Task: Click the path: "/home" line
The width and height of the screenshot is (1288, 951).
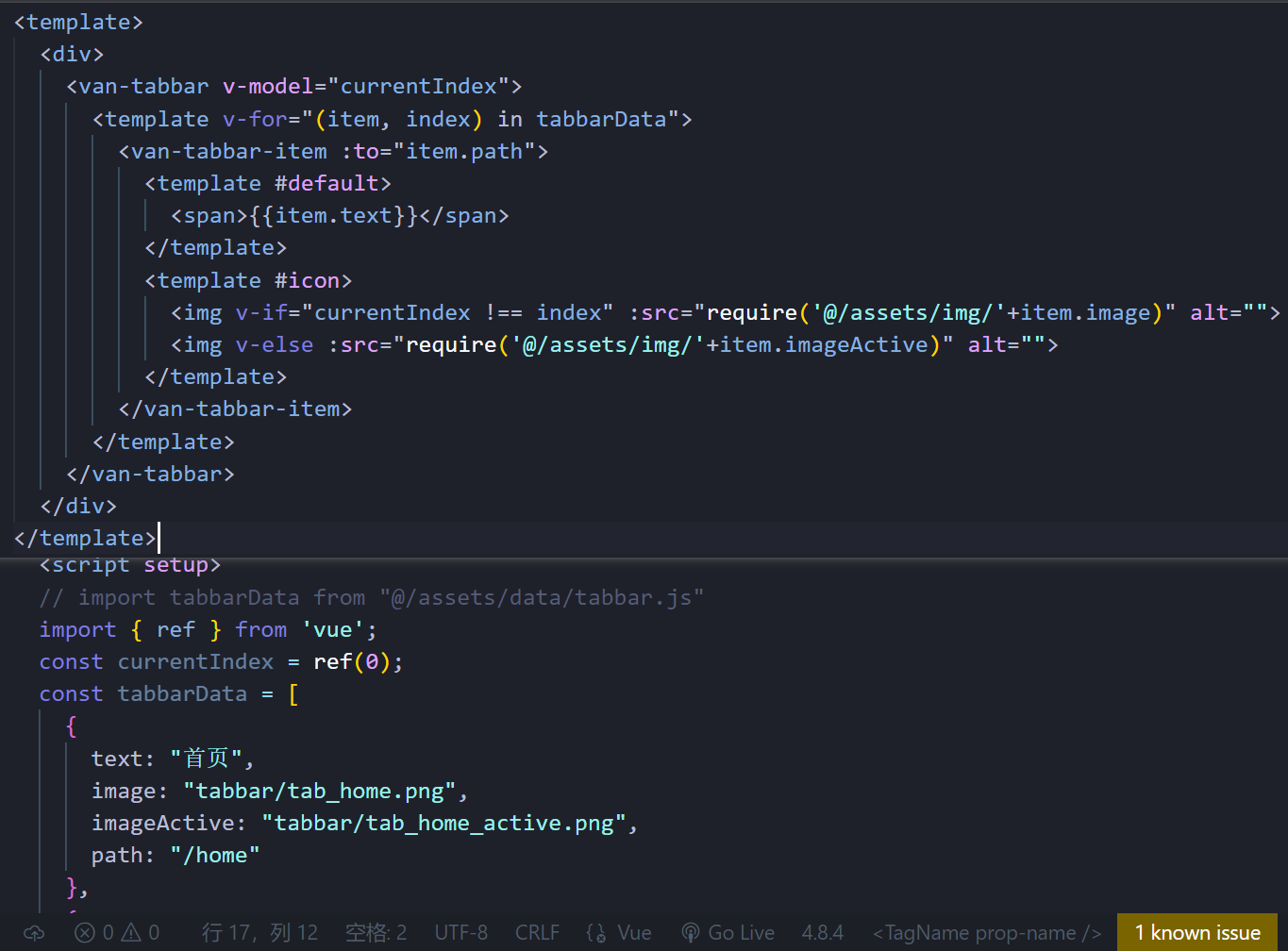Action: pyautogui.click(x=176, y=855)
